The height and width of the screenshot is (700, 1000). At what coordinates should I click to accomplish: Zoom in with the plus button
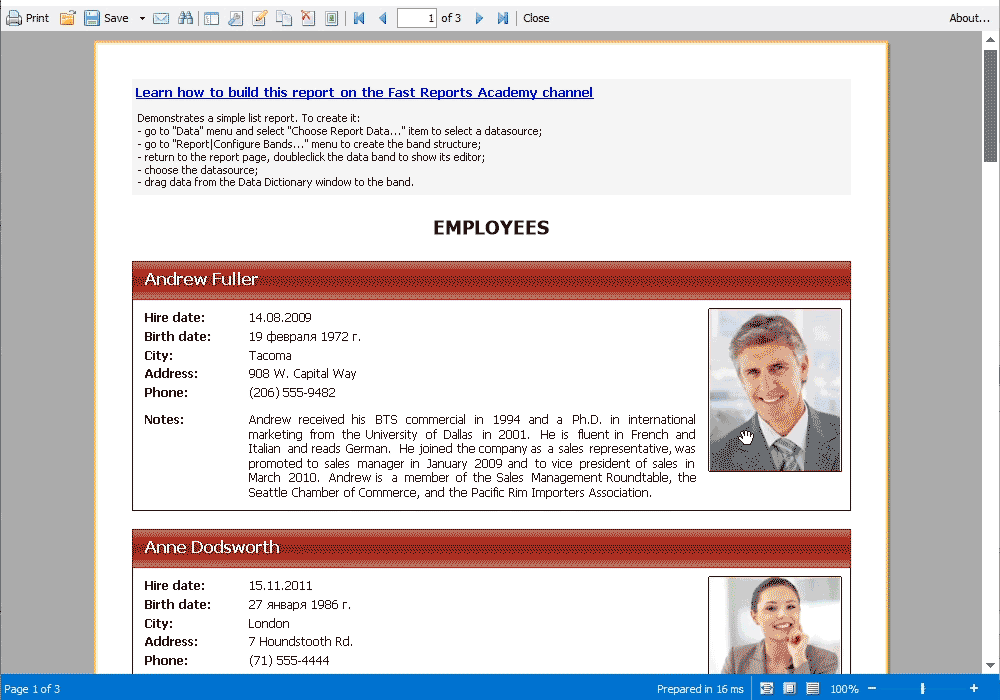coord(974,689)
